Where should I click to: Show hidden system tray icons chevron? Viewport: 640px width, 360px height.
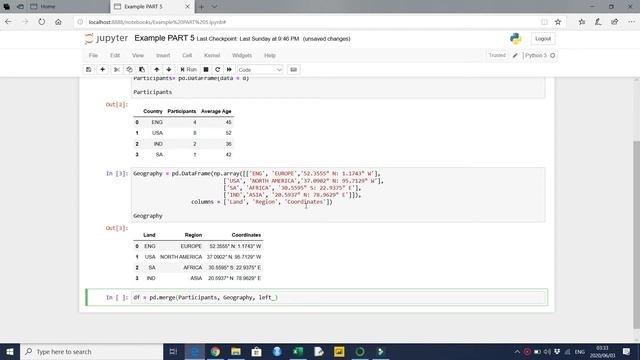(517, 351)
